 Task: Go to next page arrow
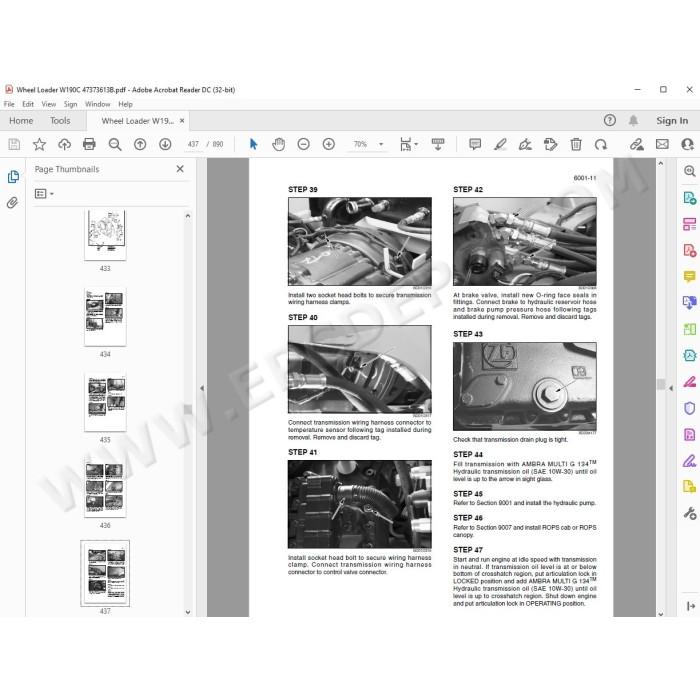(x=165, y=144)
